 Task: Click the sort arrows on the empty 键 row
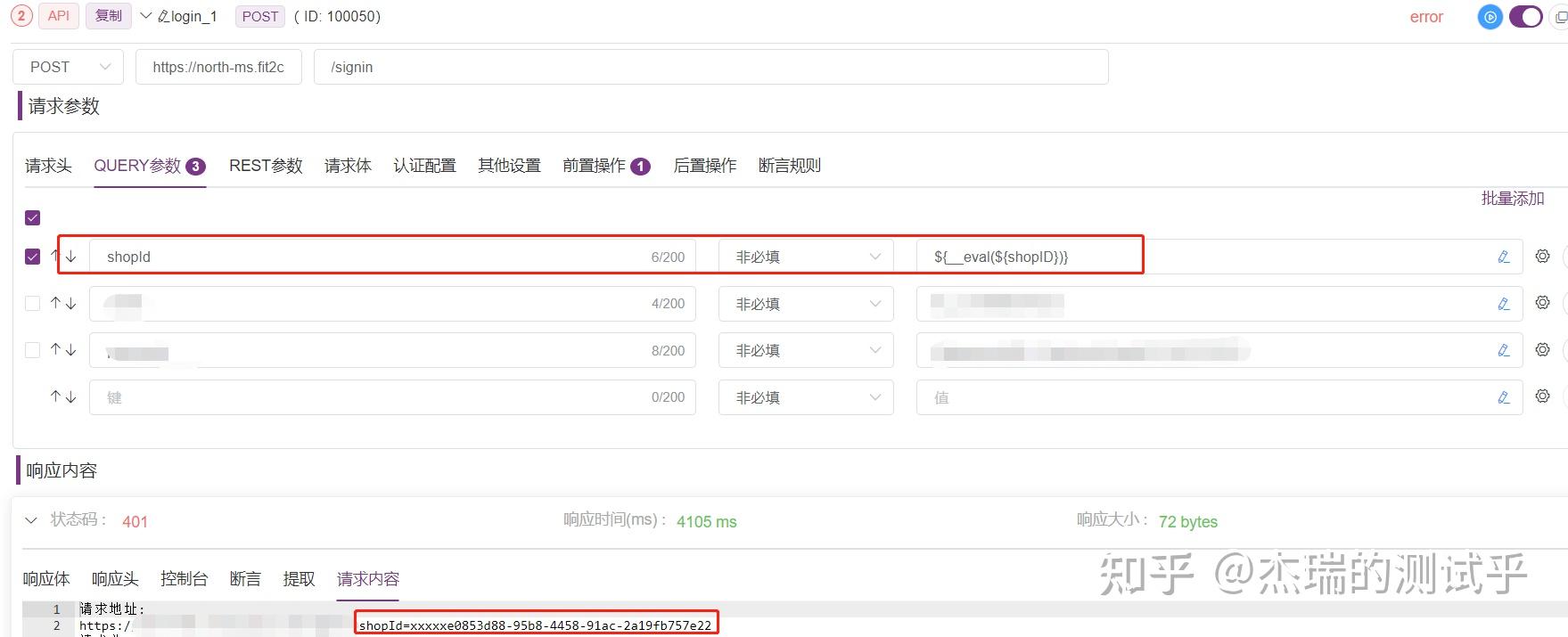tap(63, 397)
